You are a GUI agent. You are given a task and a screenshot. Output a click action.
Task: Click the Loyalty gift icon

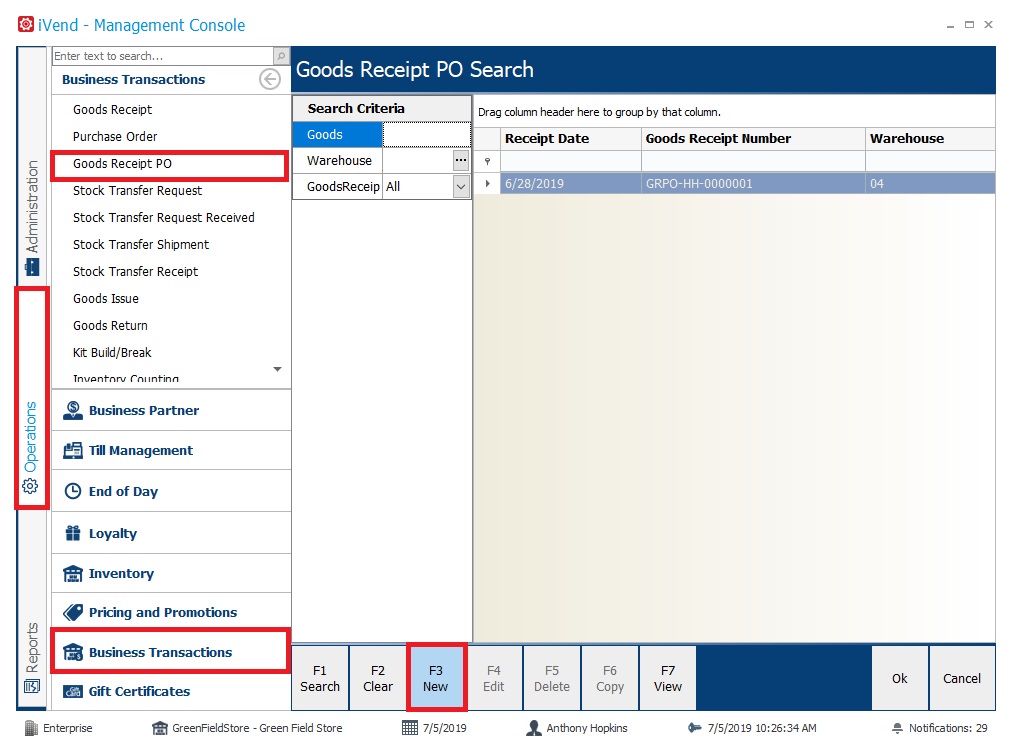click(73, 533)
